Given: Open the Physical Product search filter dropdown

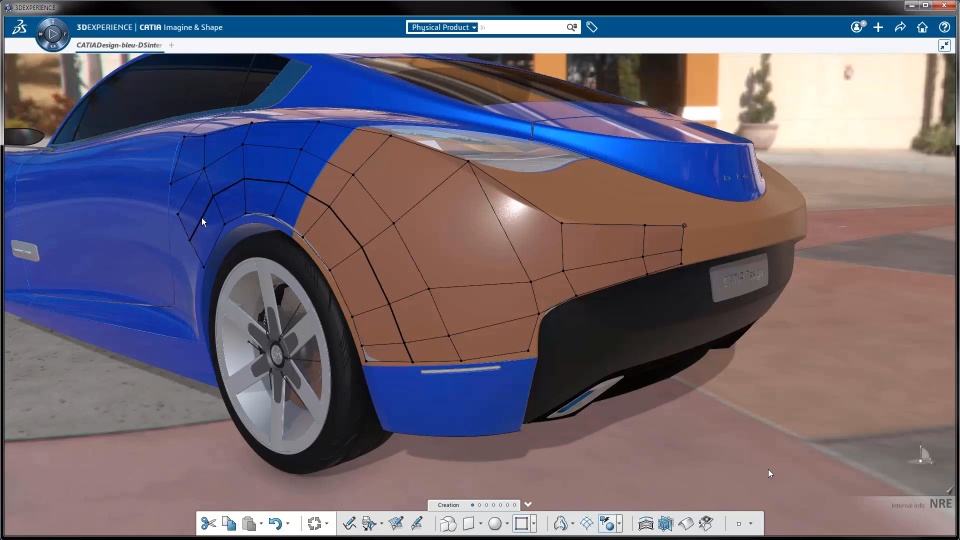Looking at the screenshot, I should [x=443, y=28].
